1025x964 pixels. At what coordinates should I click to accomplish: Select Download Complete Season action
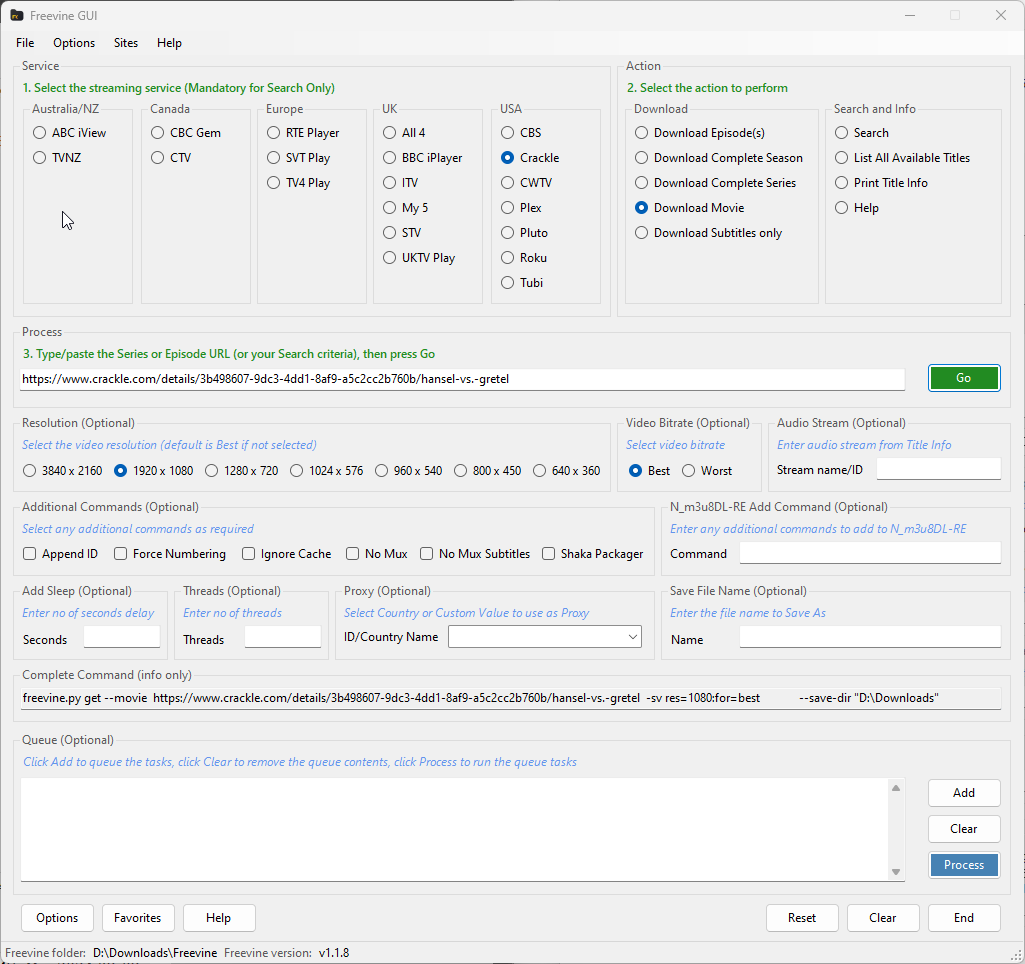(642, 158)
